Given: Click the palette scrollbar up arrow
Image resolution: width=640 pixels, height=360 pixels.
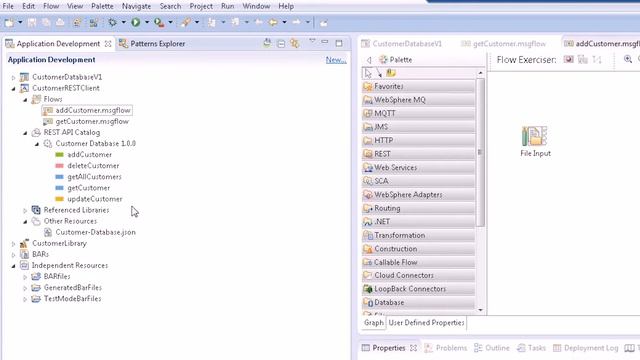Looking at the screenshot, I should pyautogui.click(x=480, y=73).
